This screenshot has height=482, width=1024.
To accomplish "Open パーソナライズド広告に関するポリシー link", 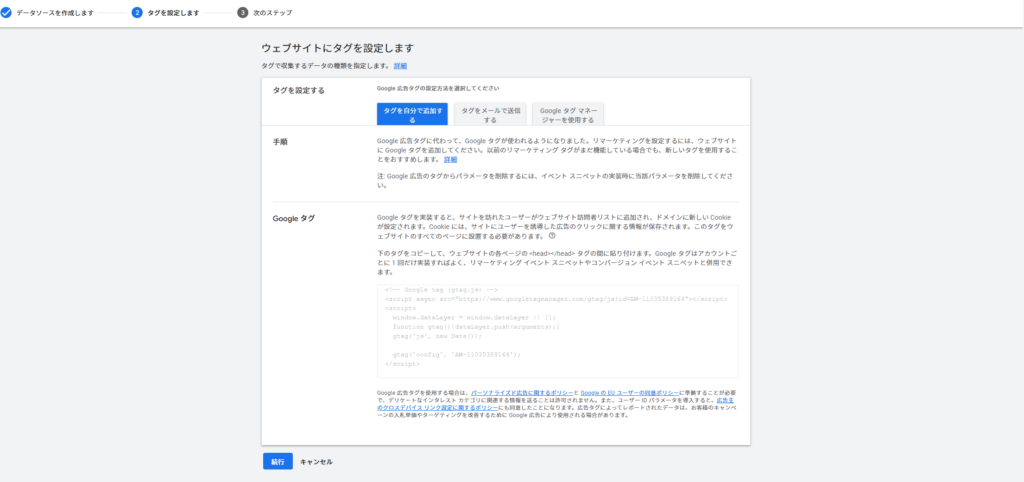I will (x=520, y=392).
